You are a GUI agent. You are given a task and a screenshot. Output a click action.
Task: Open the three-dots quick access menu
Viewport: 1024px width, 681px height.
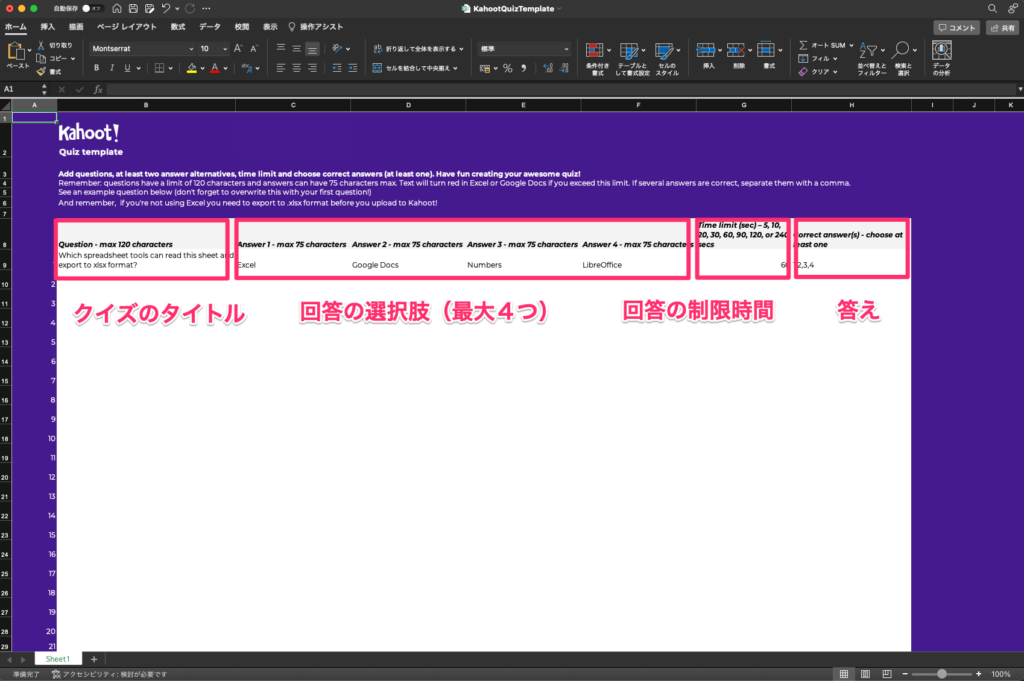[x=206, y=8]
